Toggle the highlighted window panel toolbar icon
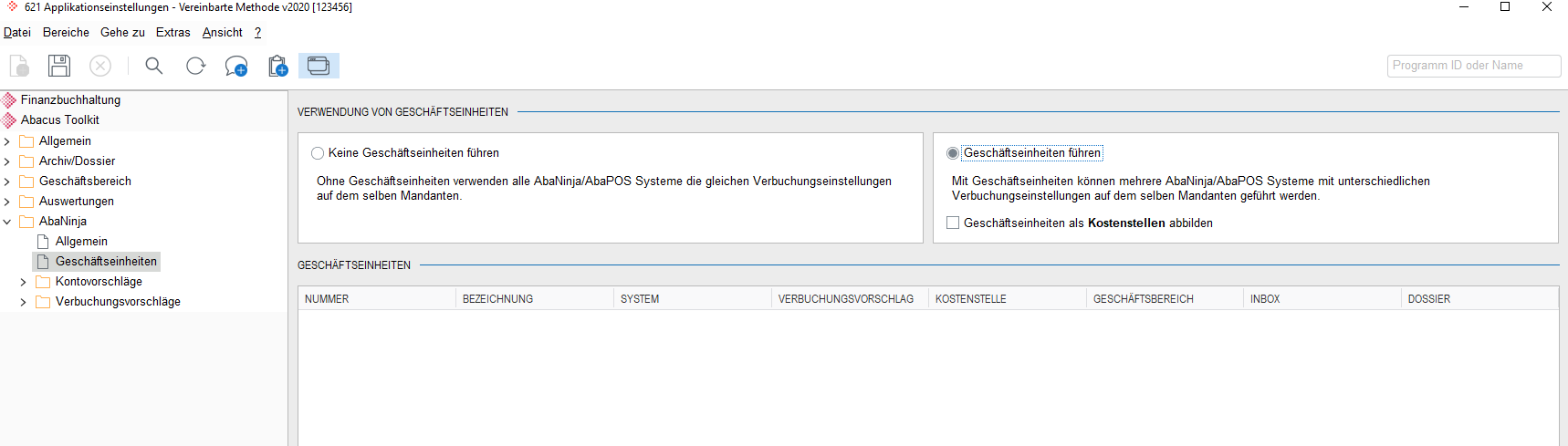Screen dimensions: 1568x446 pos(319,66)
